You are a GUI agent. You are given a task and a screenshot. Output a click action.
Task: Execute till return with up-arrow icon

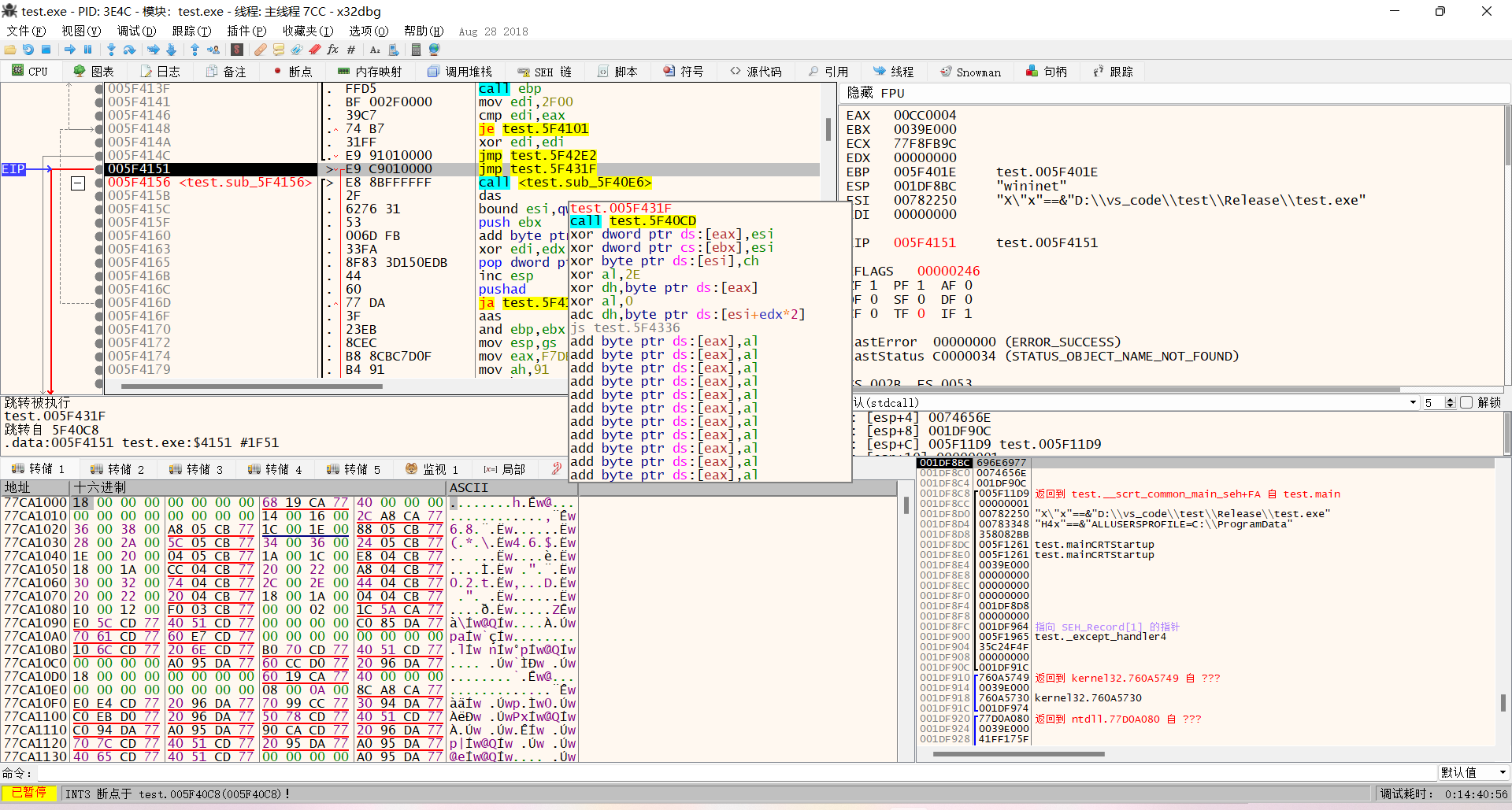pyautogui.click(x=195, y=50)
